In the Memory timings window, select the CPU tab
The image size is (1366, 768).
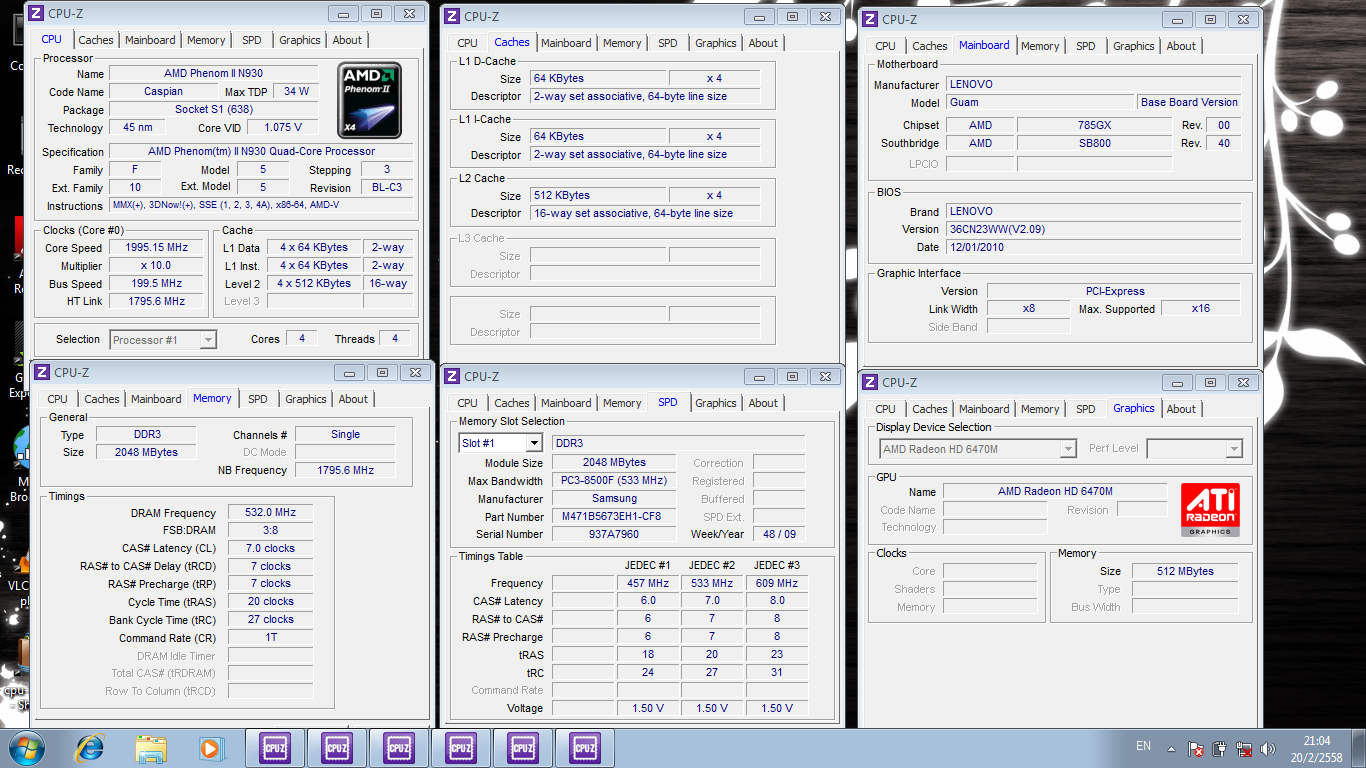[x=58, y=399]
